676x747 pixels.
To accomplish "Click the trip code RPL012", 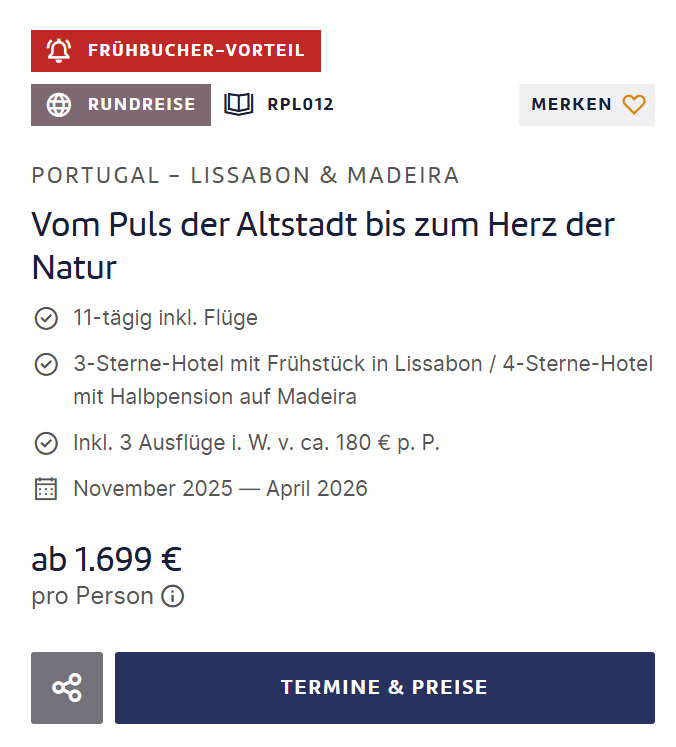I will pyautogui.click(x=300, y=104).
